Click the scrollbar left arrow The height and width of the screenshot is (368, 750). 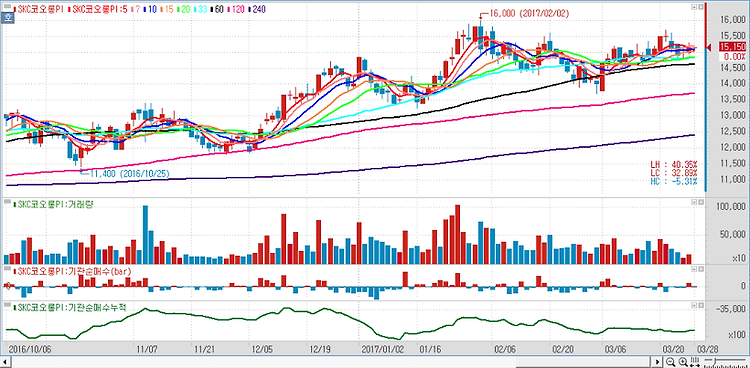click(5, 362)
